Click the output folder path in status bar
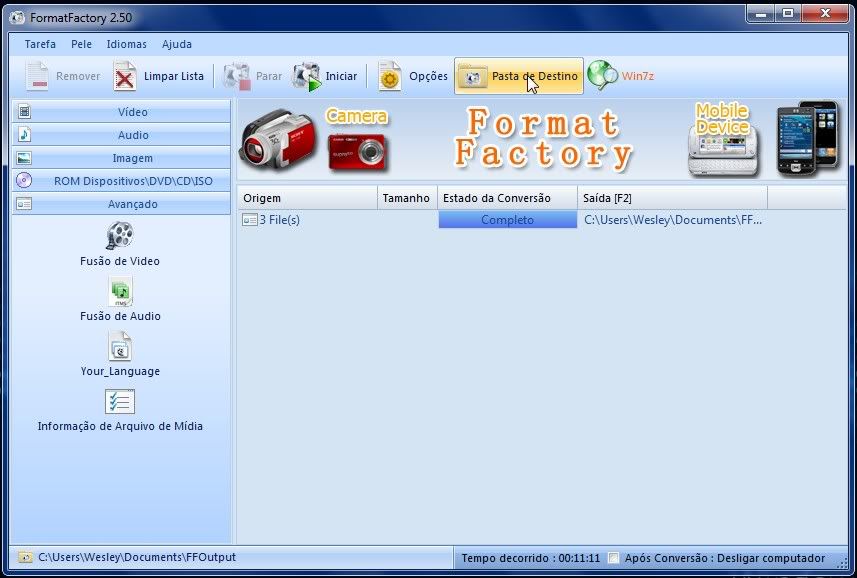 [x=137, y=557]
